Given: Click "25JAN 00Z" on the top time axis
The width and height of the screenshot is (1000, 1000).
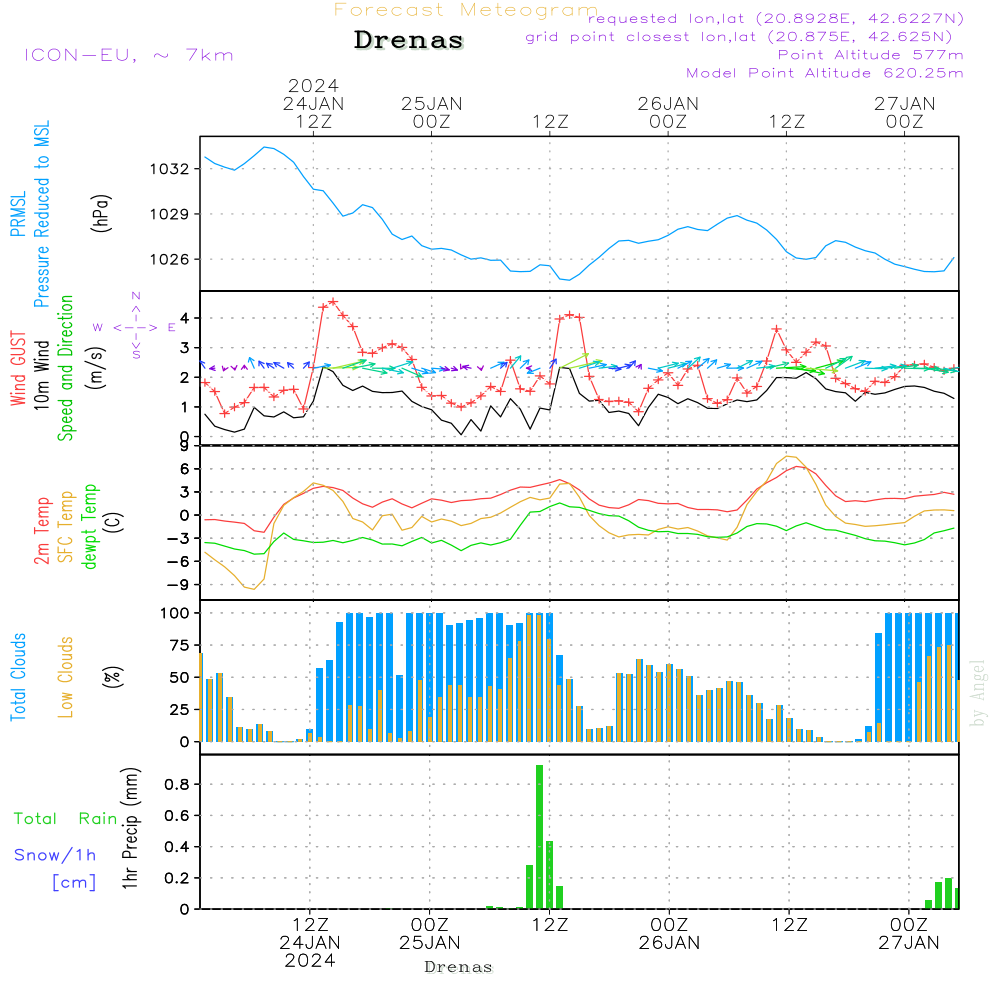Looking at the screenshot, I should click(432, 113).
